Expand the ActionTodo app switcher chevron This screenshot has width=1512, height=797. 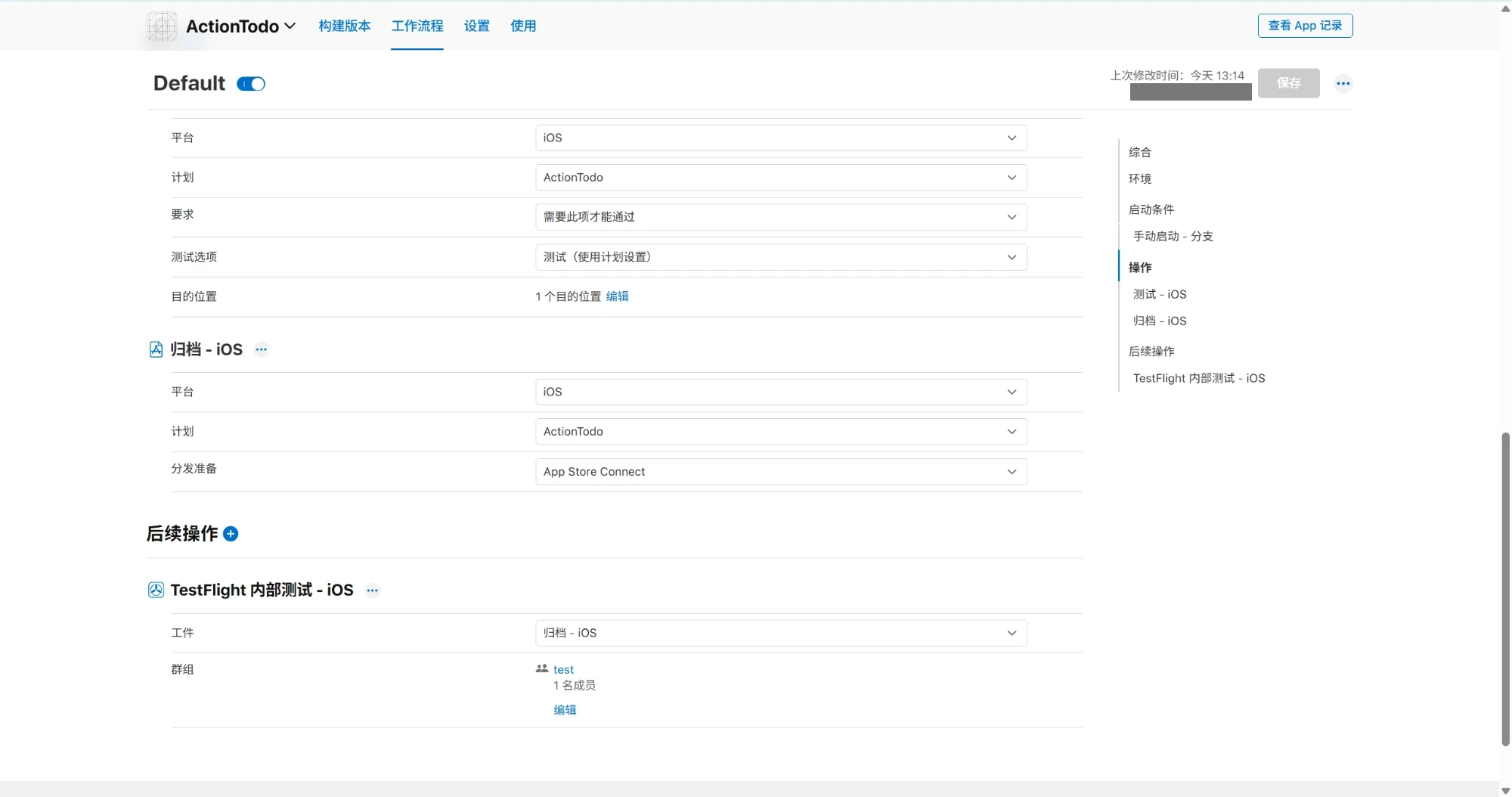pos(290,26)
